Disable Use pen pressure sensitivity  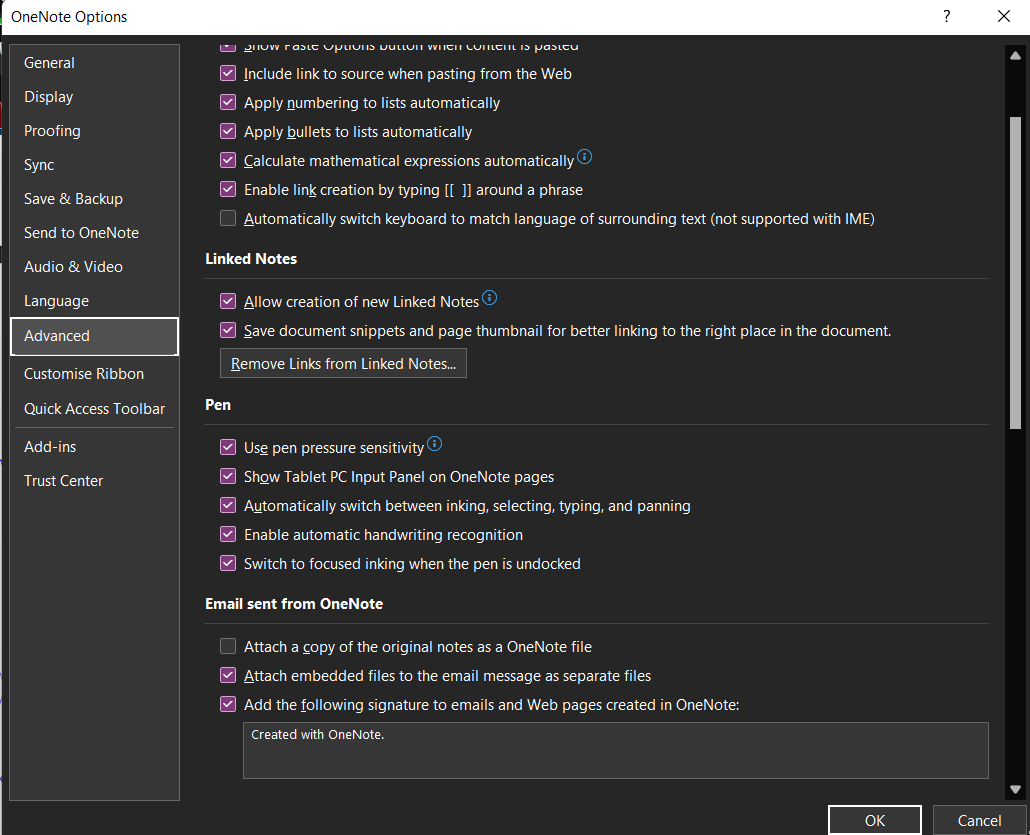coord(228,447)
